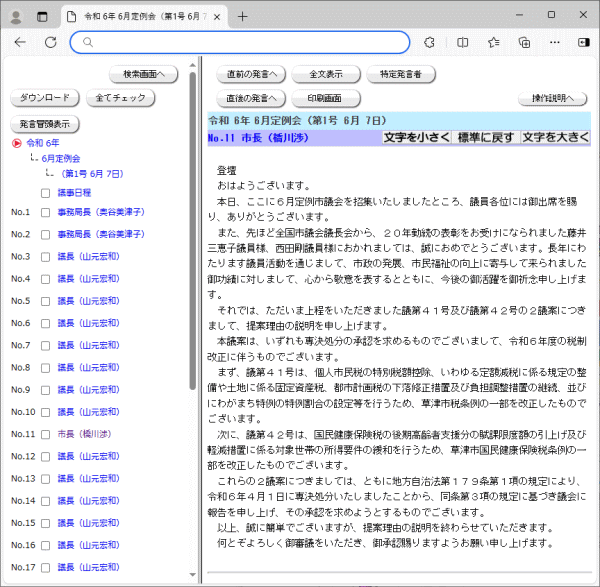600x587 pixels.
Task: Go to 直後の発言へ
Action: click(x=251, y=98)
